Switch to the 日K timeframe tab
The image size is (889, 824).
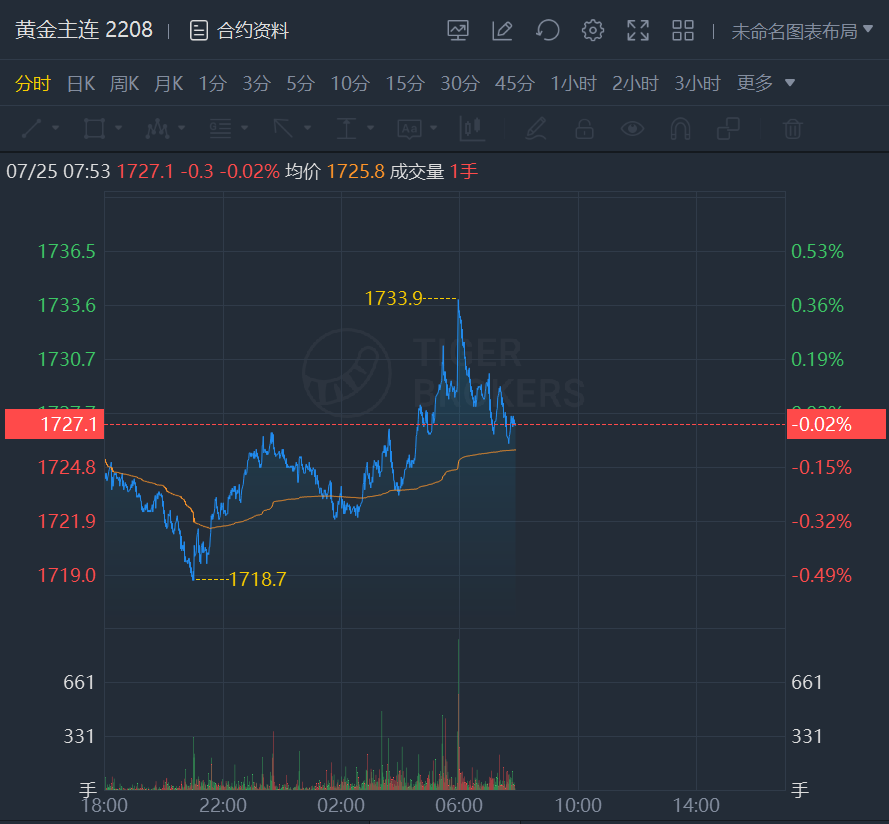(81, 83)
